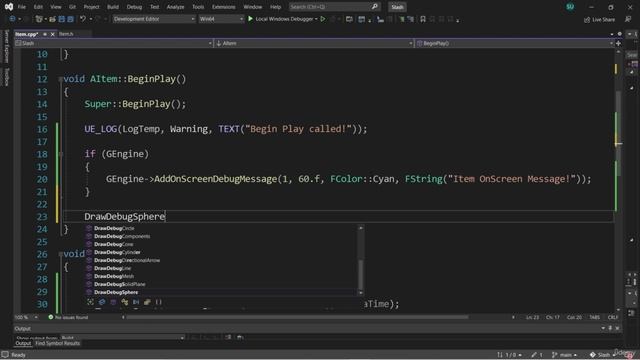
Task: Click the Save toolbar icon
Action: pos(62,19)
